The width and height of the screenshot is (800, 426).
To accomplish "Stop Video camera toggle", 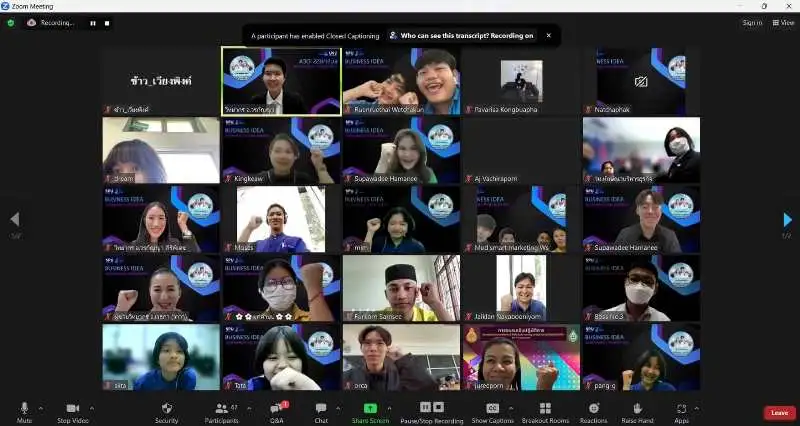I will [72, 411].
